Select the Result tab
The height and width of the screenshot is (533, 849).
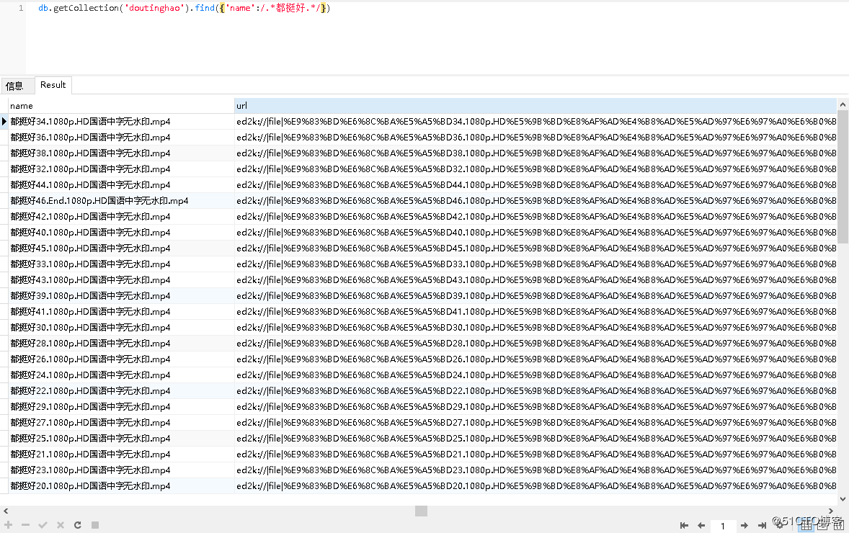53,85
